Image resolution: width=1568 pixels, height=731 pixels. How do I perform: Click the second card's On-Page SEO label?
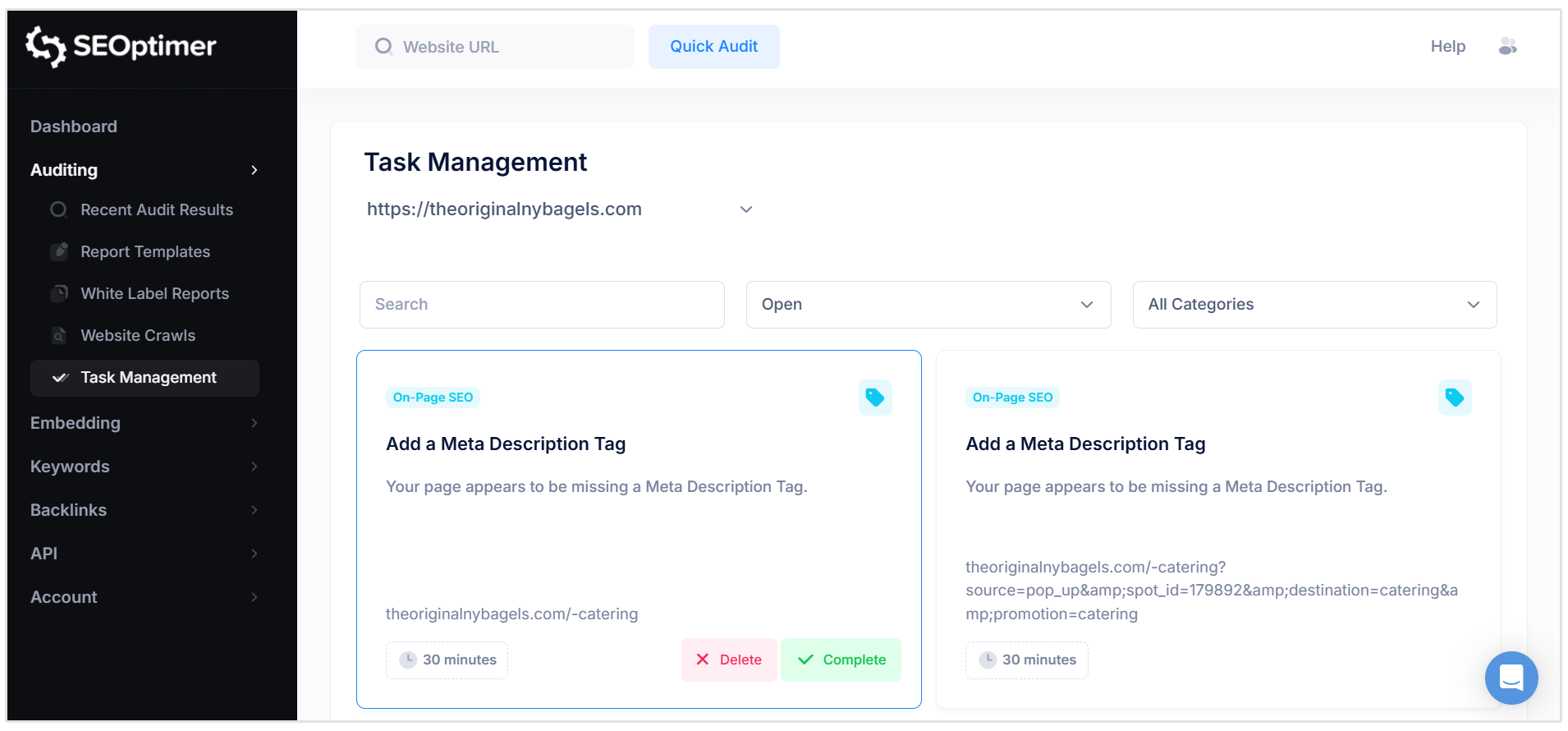[1012, 398]
